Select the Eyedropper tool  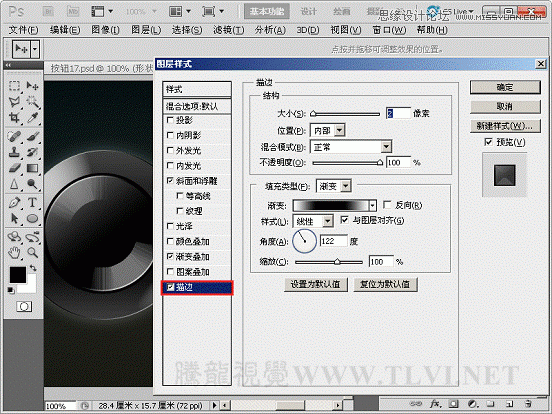tap(32, 118)
